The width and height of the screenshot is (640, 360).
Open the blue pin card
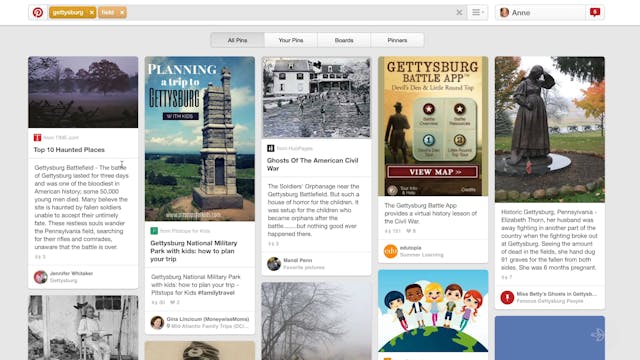(550, 338)
